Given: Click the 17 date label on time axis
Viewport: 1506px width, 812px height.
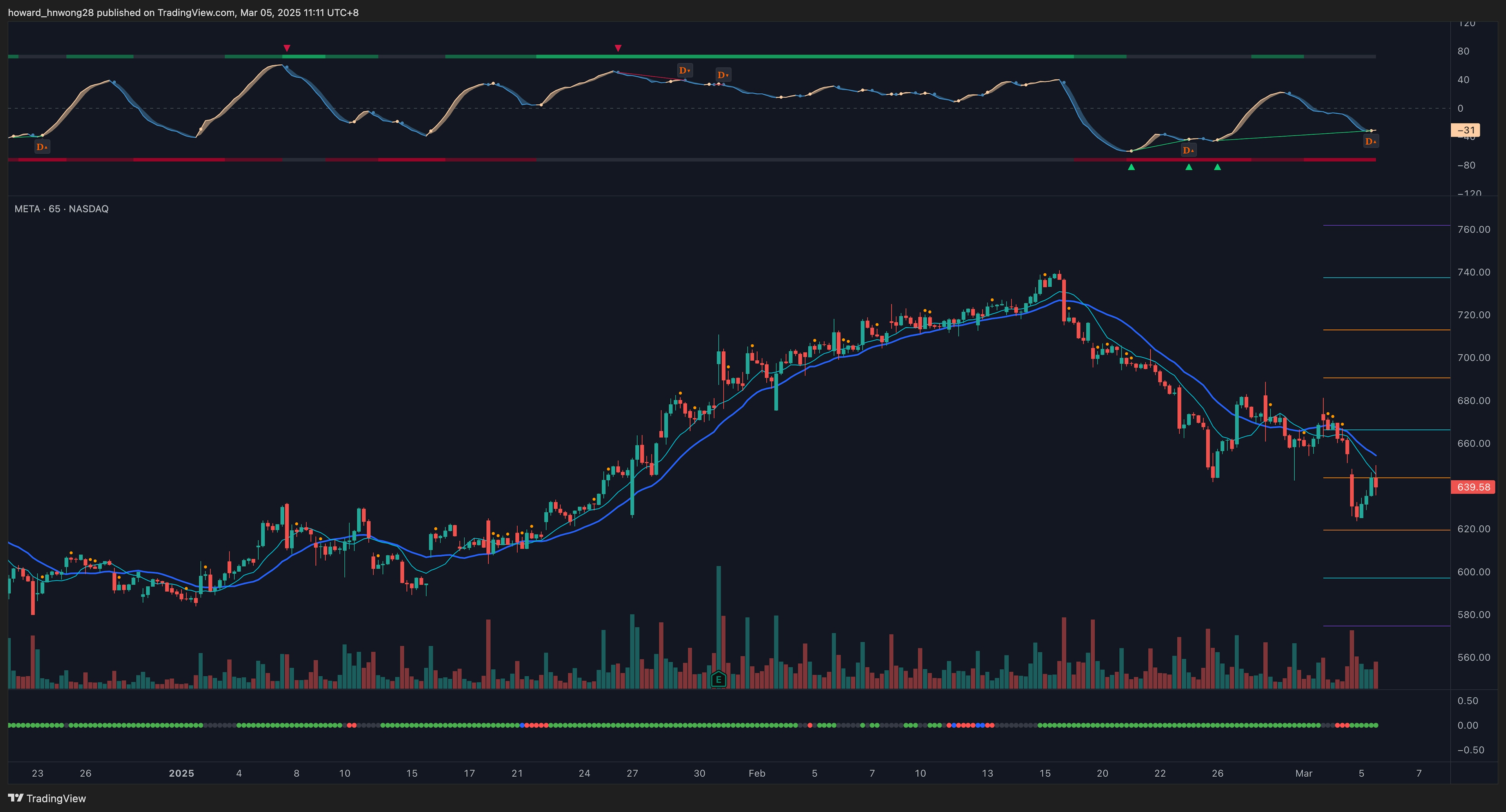Looking at the screenshot, I should point(469,773).
